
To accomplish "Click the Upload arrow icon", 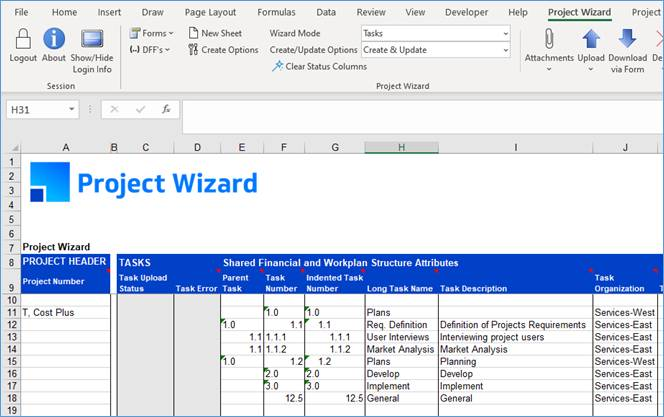I will pyautogui.click(x=591, y=40).
